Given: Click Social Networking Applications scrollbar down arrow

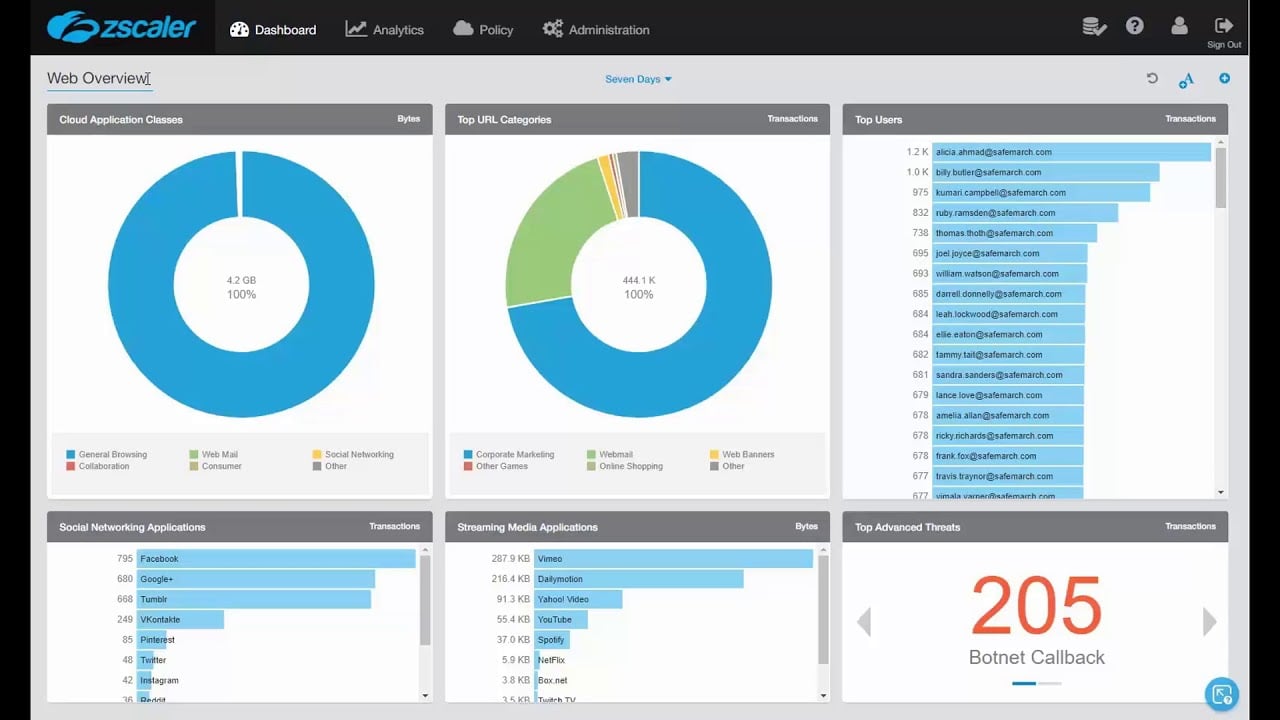Looking at the screenshot, I should [425, 695].
